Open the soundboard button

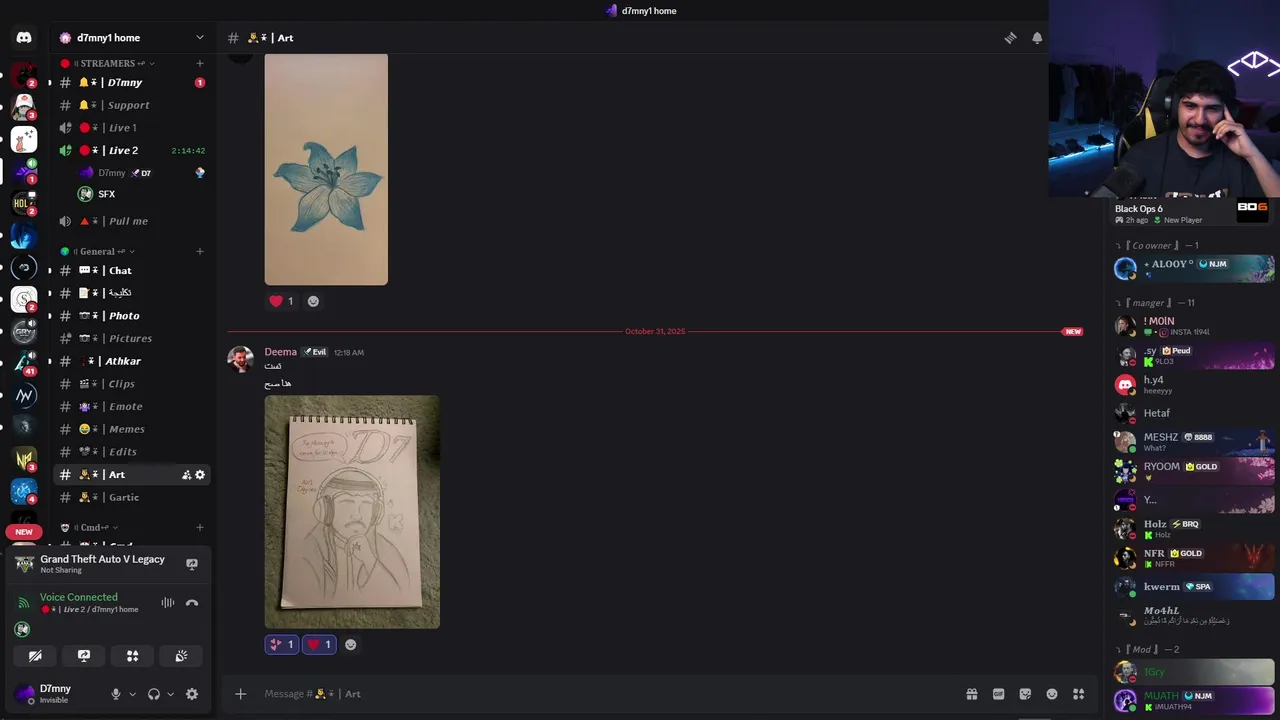coord(181,656)
